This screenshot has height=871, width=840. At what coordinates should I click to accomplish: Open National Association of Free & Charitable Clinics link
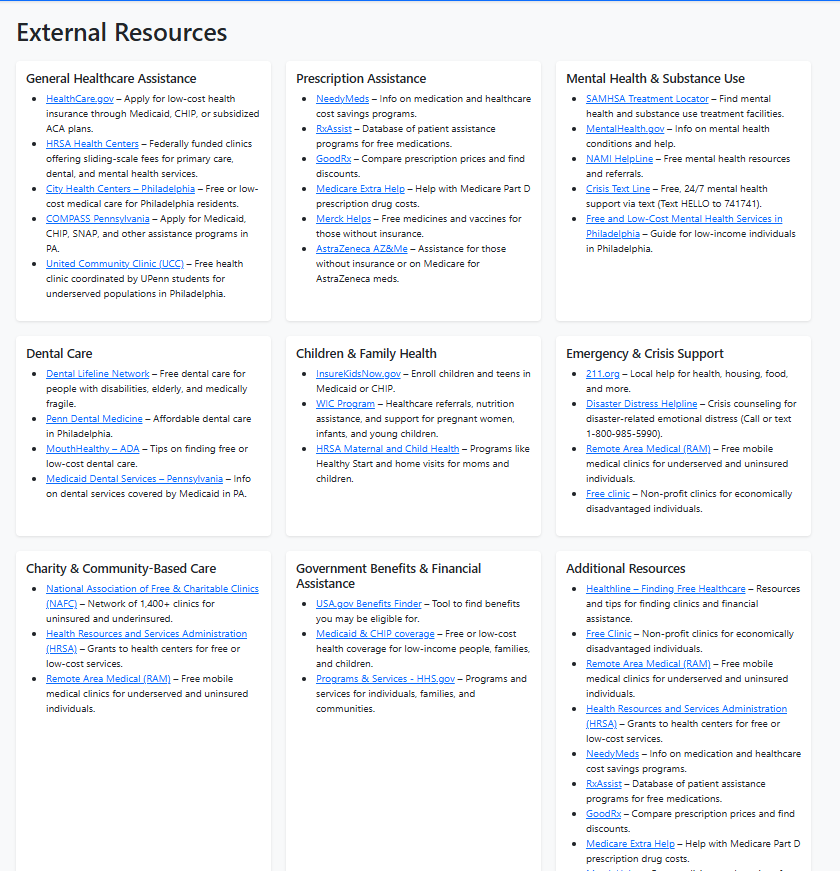(152, 589)
